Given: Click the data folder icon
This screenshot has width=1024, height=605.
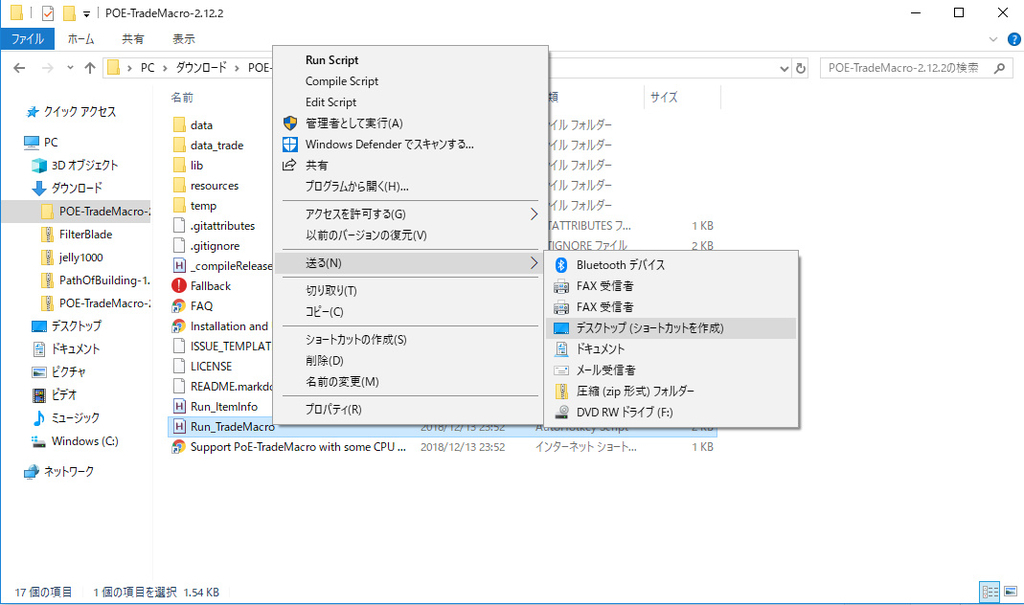Looking at the screenshot, I should coord(180,125).
